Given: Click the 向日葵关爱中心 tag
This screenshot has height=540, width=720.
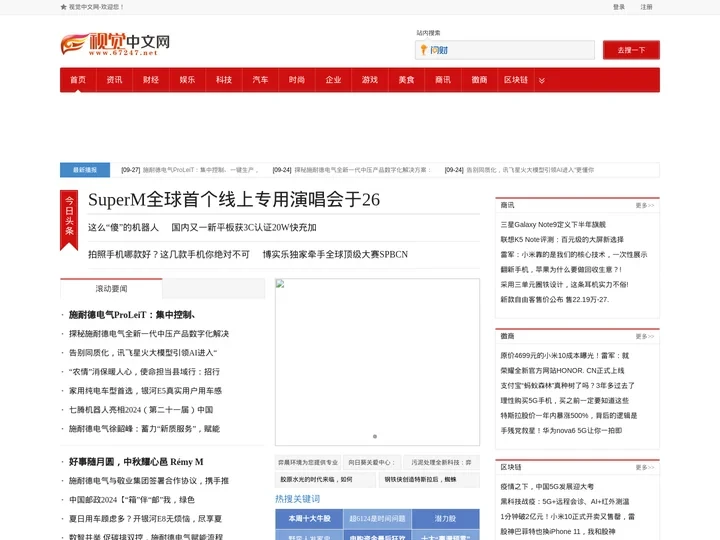Looking at the screenshot, I should pos(371,462).
